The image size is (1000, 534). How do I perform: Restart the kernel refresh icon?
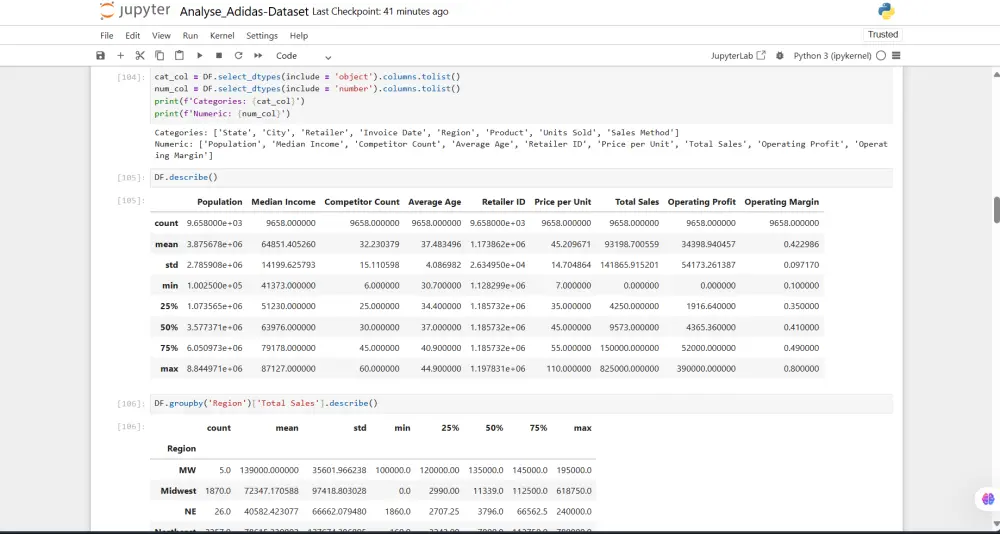(239, 56)
